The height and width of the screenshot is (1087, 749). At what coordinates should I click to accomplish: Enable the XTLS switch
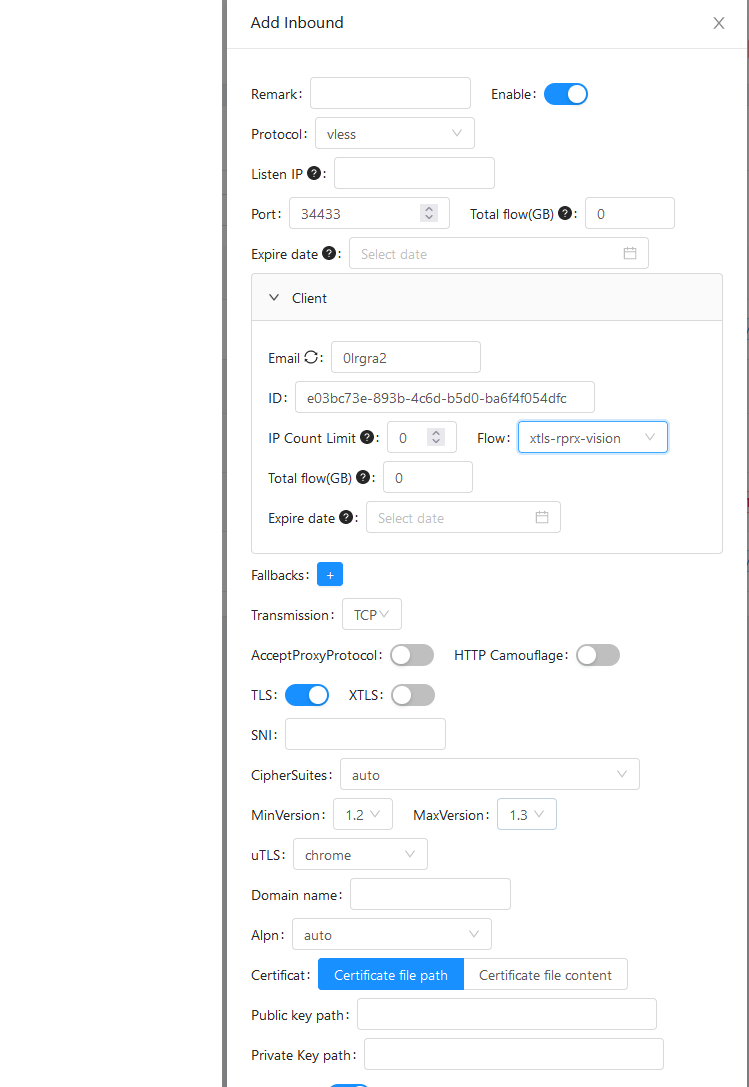pos(413,695)
